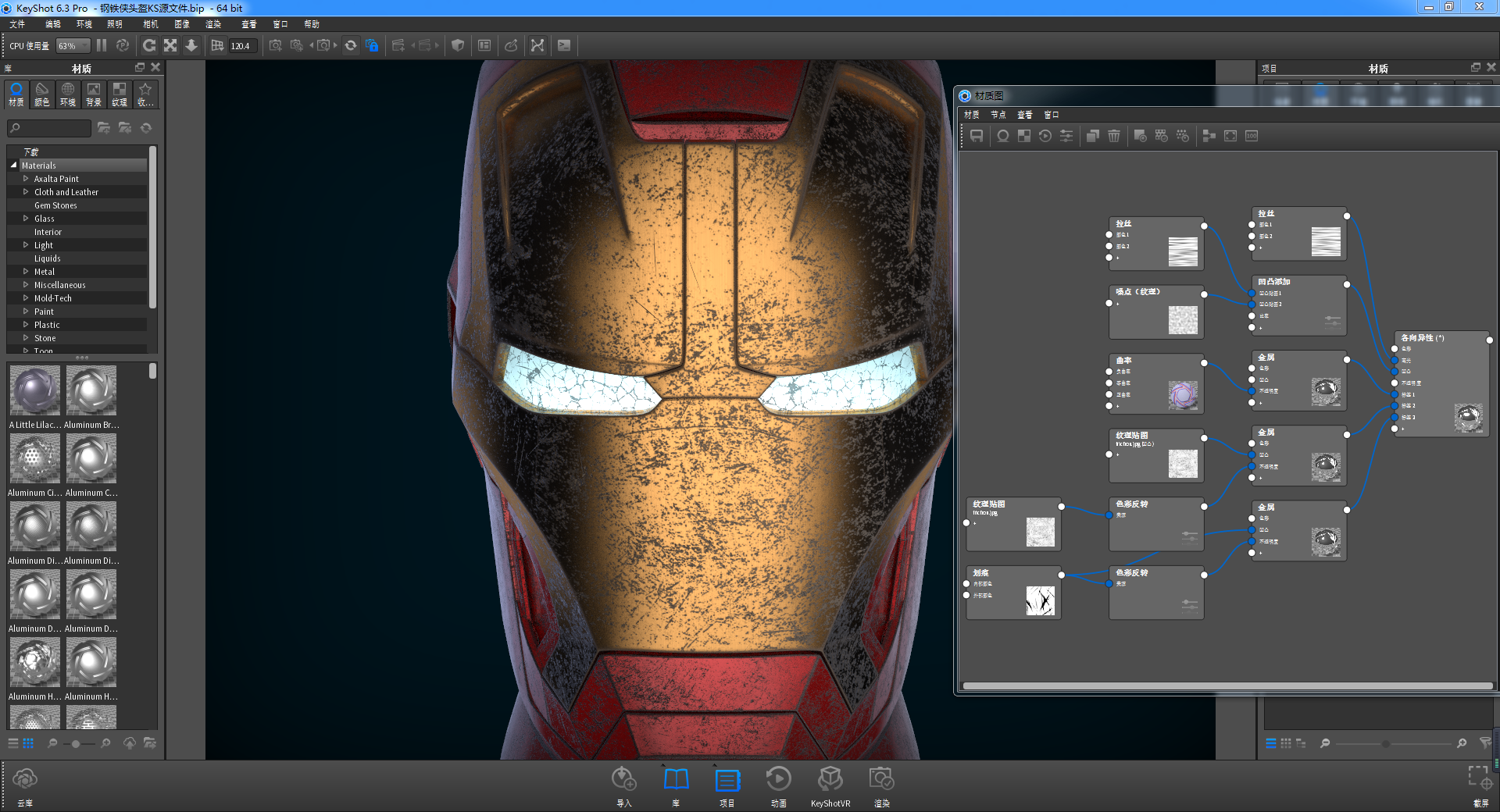This screenshot has height=812, width=1500.
Task: Toggle the realtime render refresh icon beside the lock
Action: coord(351,45)
